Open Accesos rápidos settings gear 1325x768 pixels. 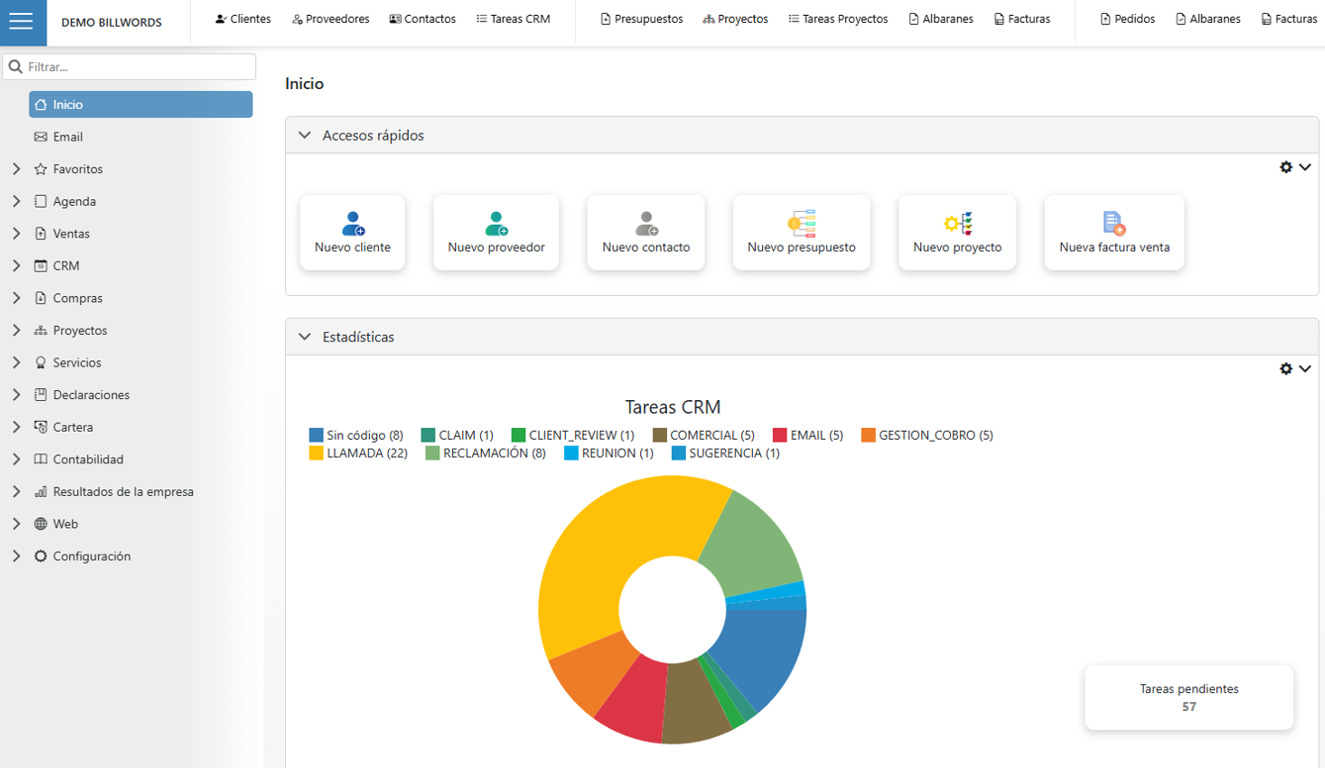[x=1286, y=168]
